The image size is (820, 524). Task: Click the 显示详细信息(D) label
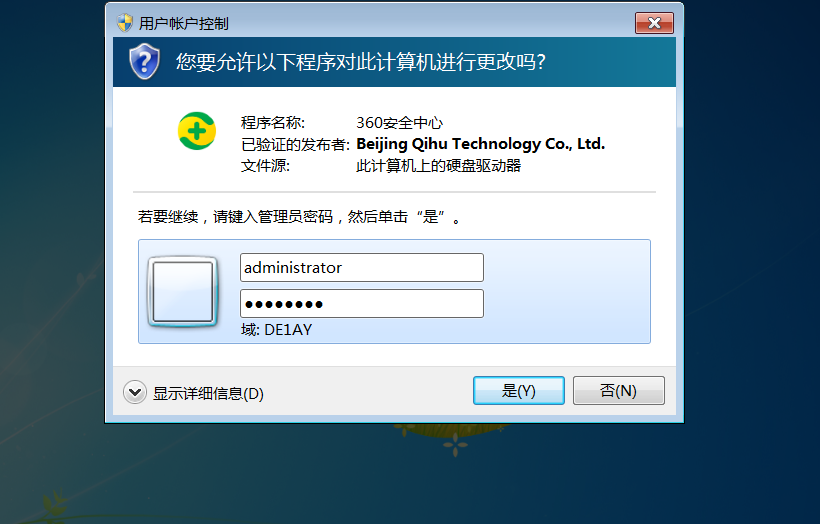coord(208,393)
